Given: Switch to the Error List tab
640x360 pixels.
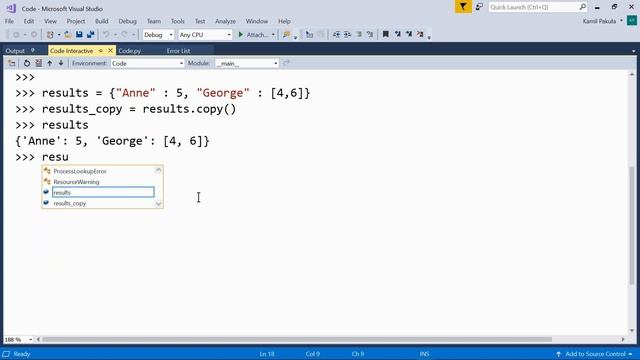Looking at the screenshot, I should click(x=178, y=51).
